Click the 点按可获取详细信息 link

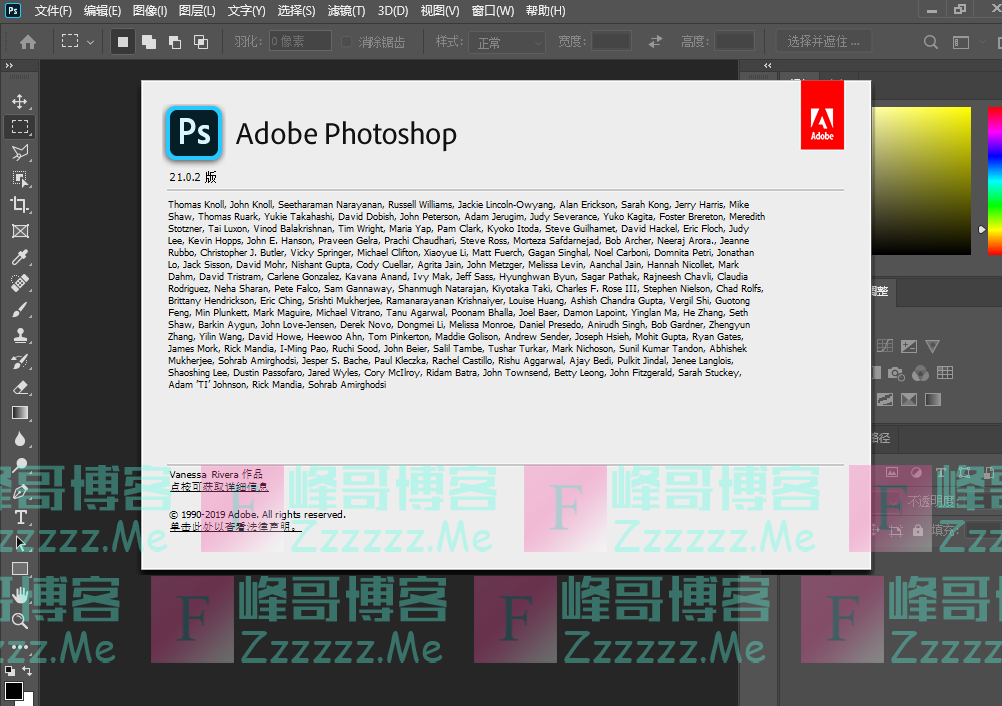[219, 486]
